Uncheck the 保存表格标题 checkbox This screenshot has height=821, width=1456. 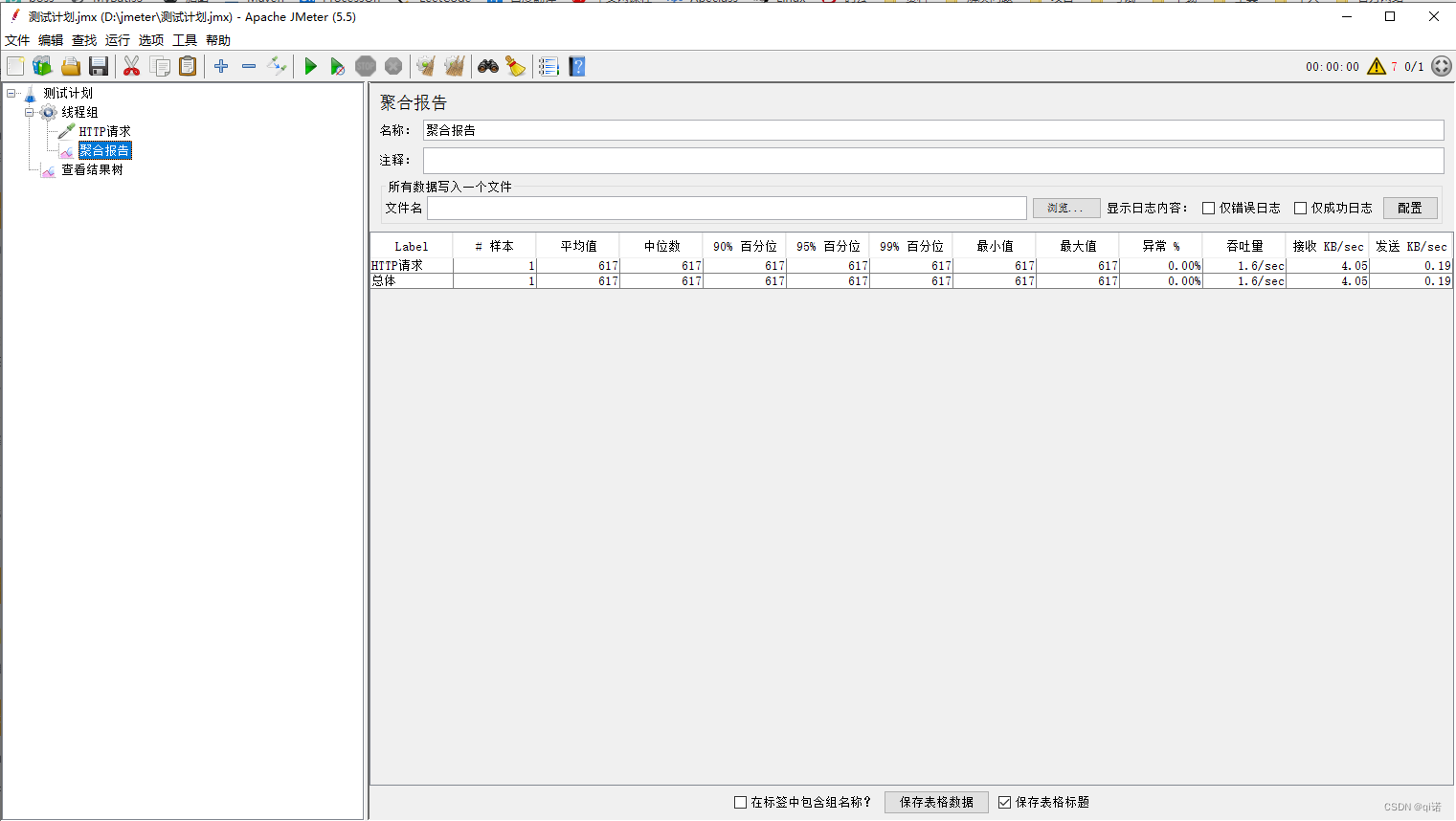click(1005, 802)
